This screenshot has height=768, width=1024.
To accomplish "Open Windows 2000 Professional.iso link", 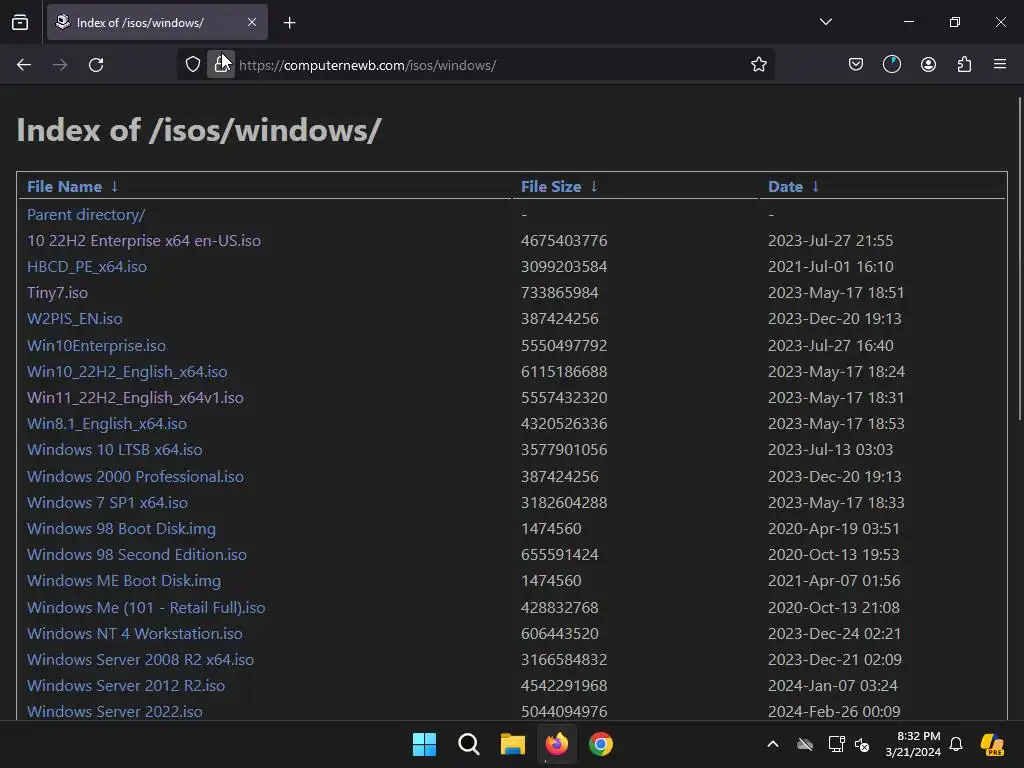I will point(135,476).
